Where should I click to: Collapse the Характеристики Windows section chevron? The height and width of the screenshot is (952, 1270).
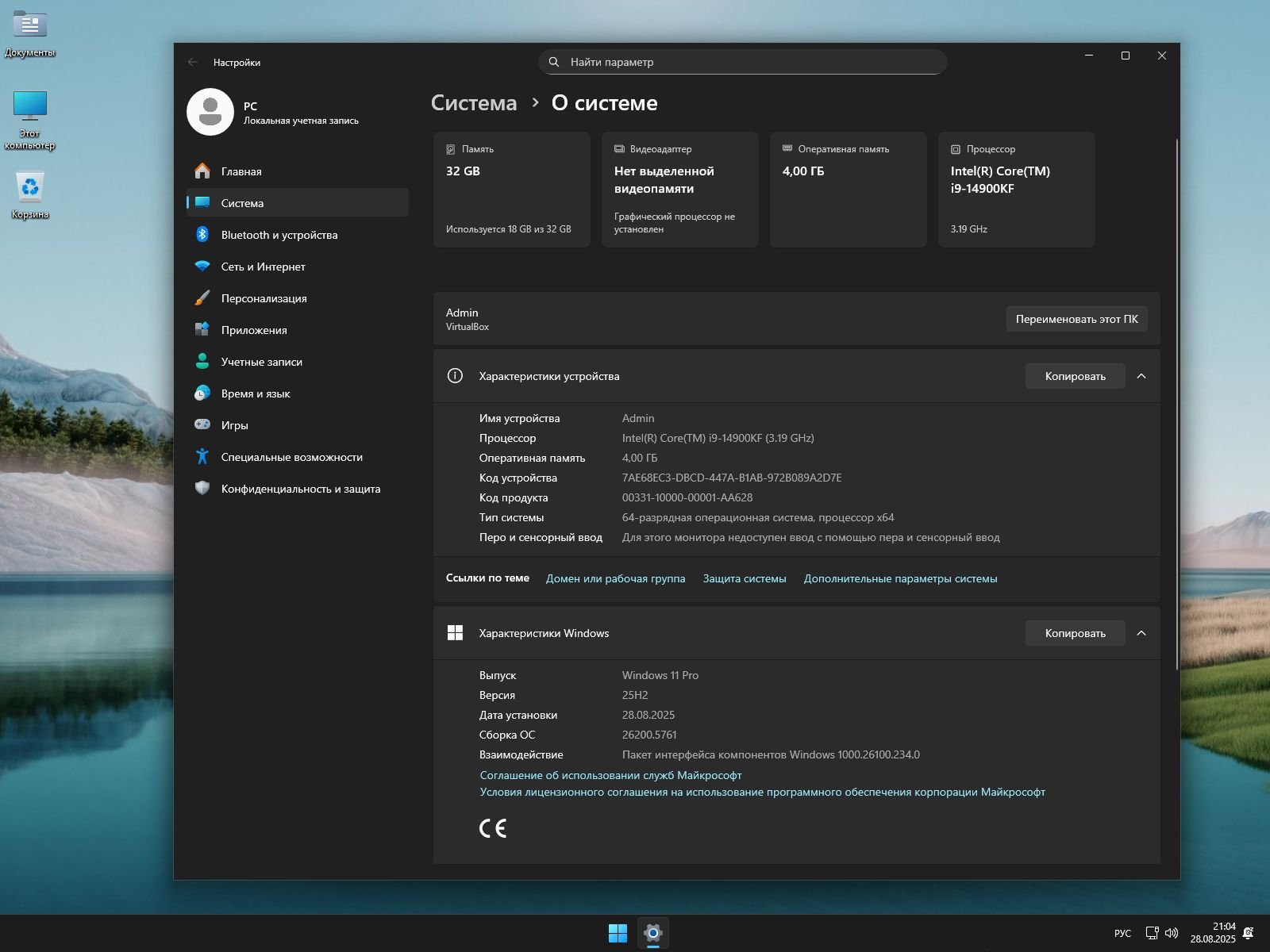tap(1141, 633)
